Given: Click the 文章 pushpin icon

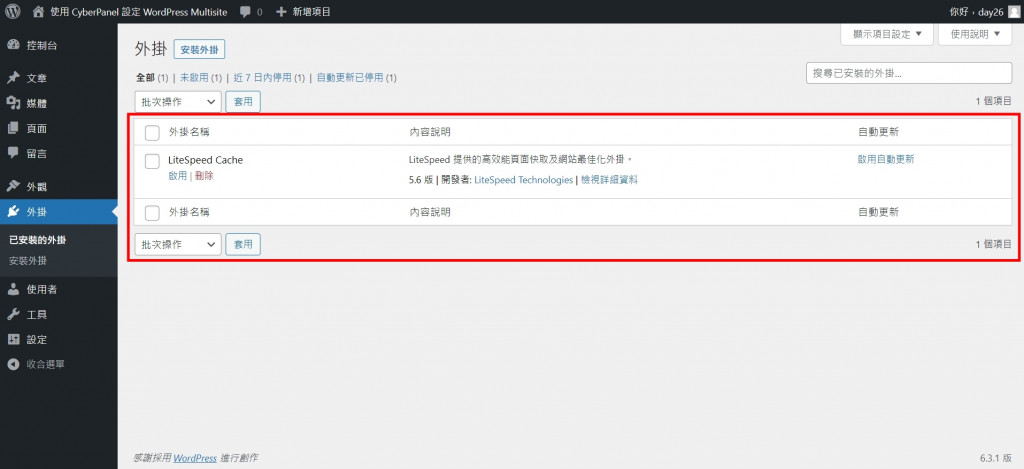Looking at the screenshot, I should (13, 78).
